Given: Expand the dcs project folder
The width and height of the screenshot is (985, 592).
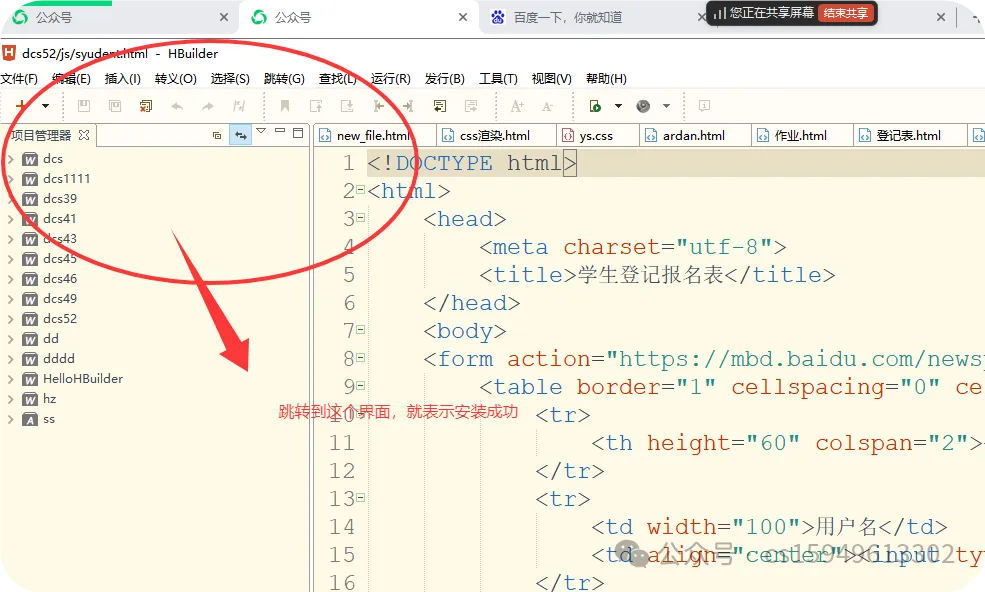Looking at the screenshot, I should point(10,159).
